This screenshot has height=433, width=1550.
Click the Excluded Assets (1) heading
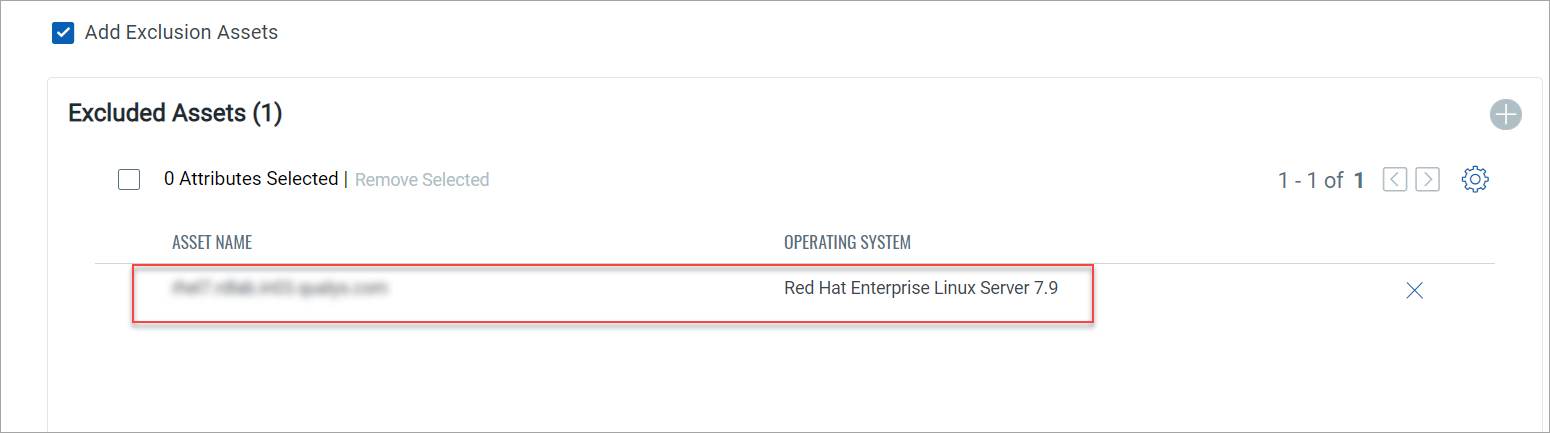175,114
